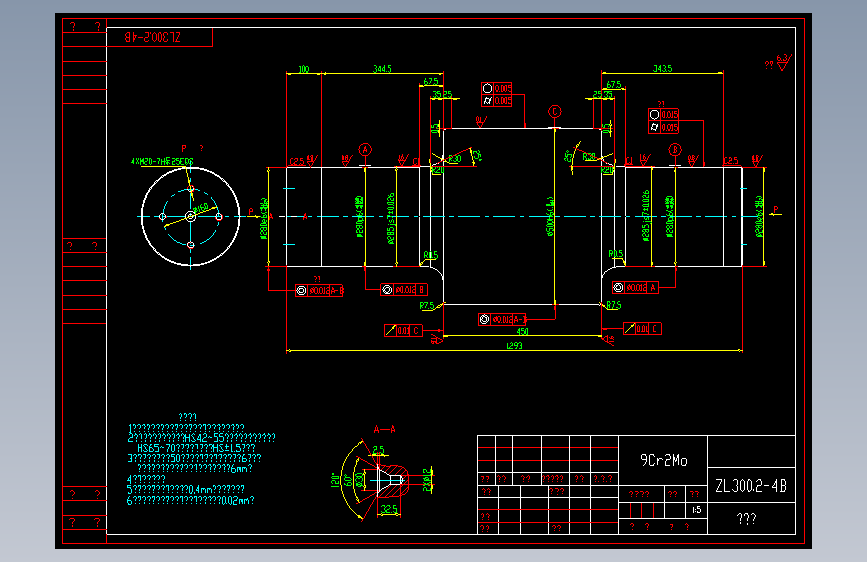
Task: Click the concentricity frame referencing datum A
Action: [x=635, y=288]
